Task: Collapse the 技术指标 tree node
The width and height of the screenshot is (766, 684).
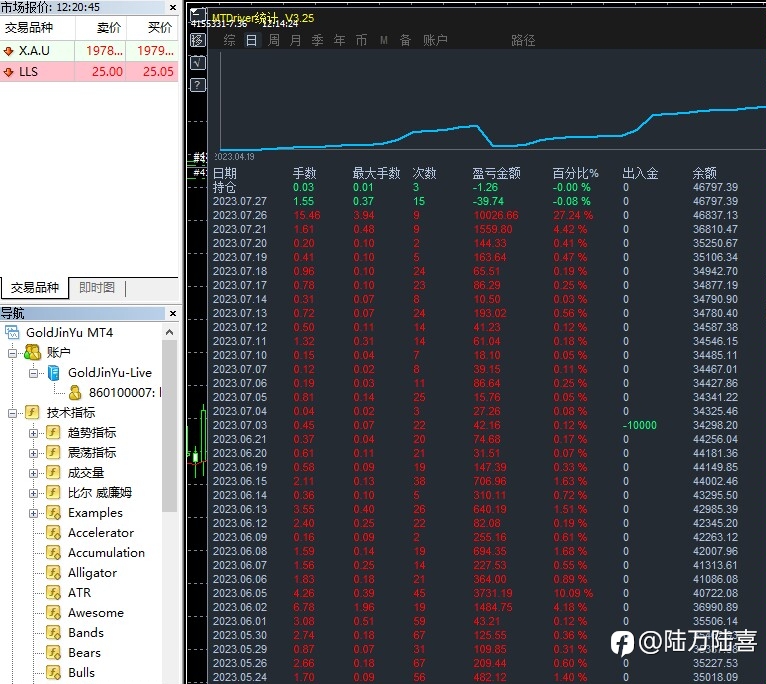Action: (x=12, y=413)
